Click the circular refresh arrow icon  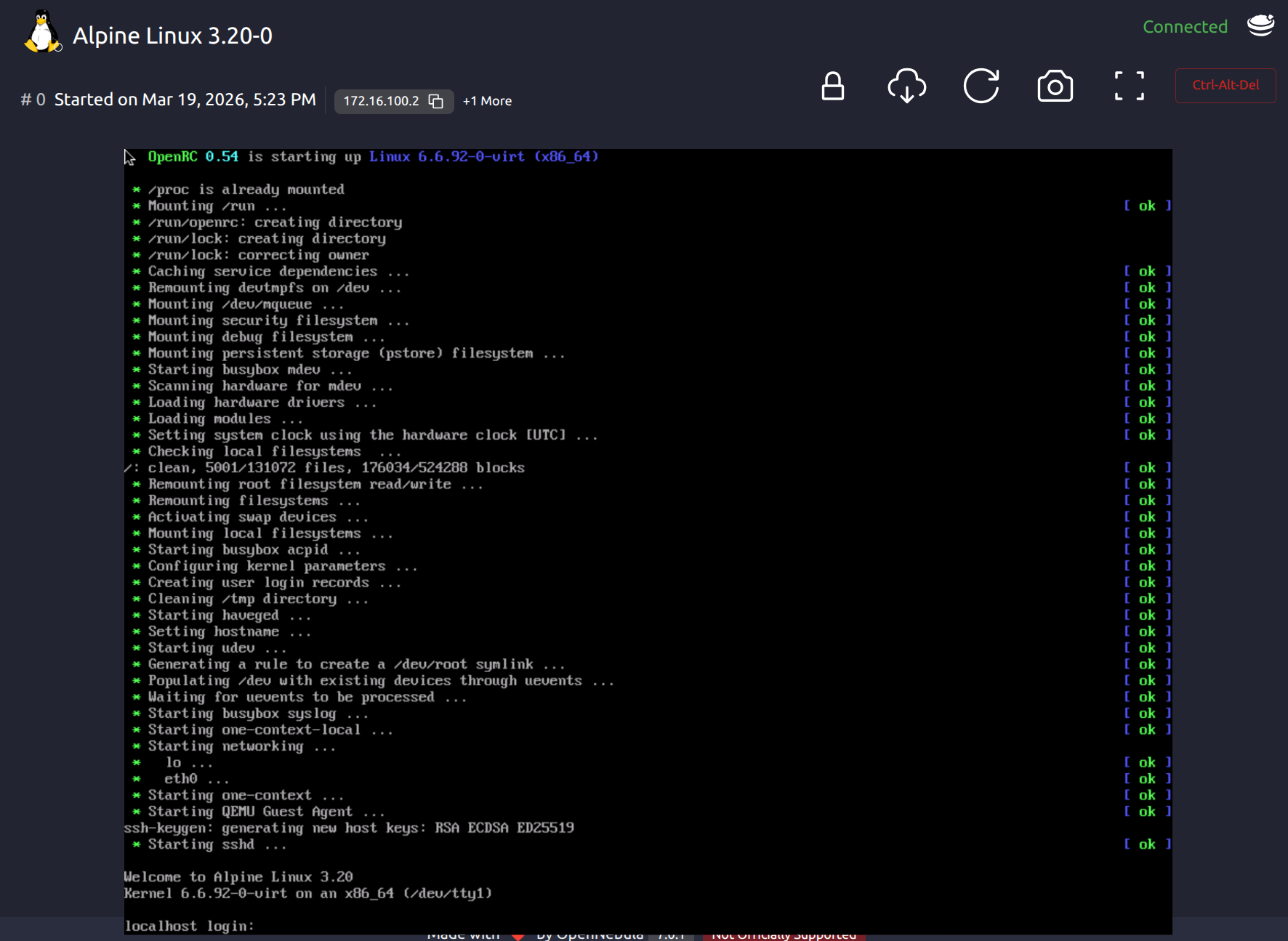click(x=981, y=86)
